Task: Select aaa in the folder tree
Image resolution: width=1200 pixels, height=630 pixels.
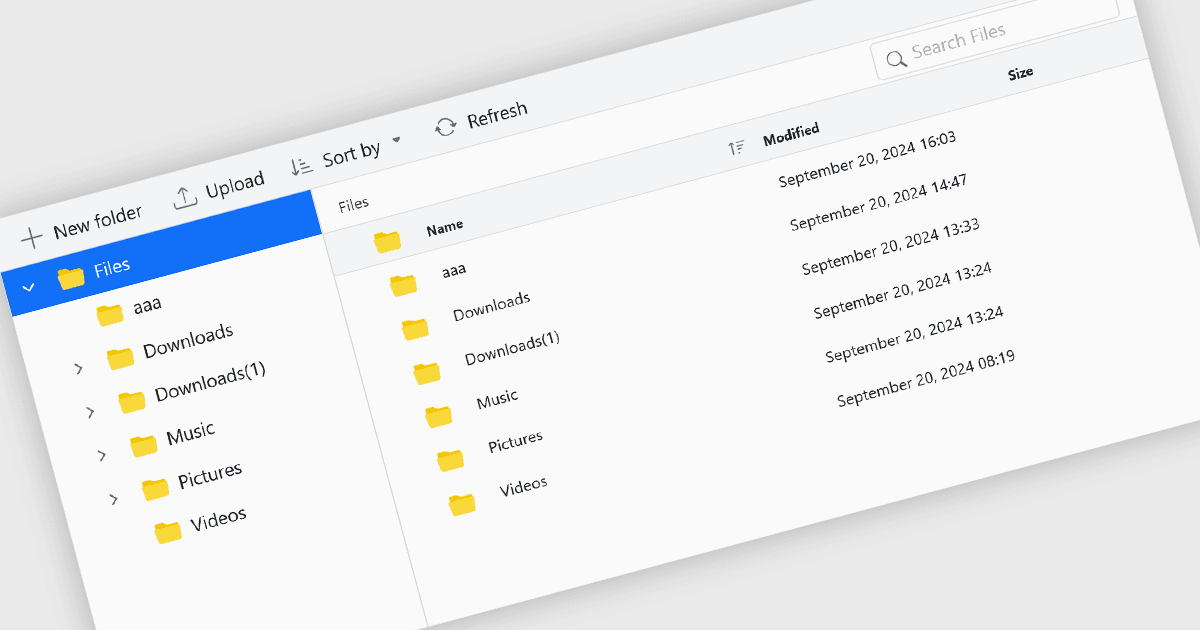Action: [148, 305]
